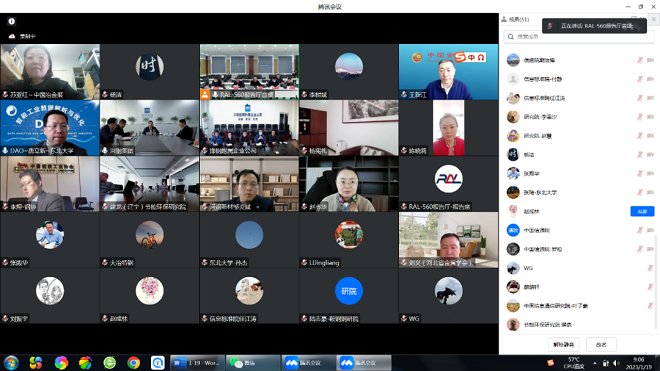Open the Windows Start menu
Viewport: 660px width, 371px height.
[11, 363]
